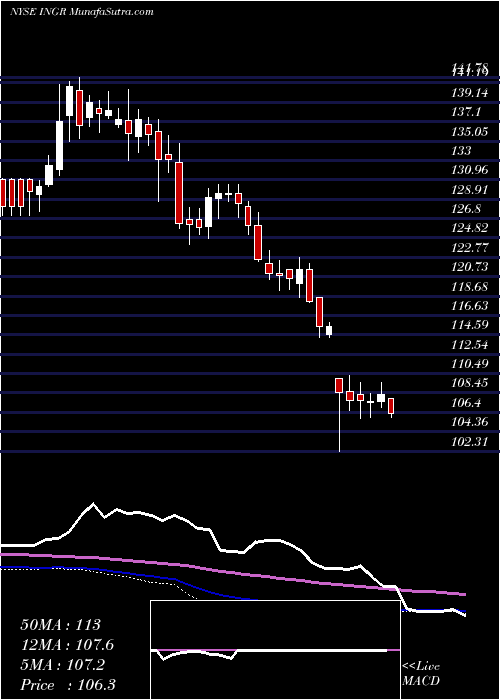Screen dimensions: 500x700
Task: Click the 135.05 price axis label
Action: point(469,132)
